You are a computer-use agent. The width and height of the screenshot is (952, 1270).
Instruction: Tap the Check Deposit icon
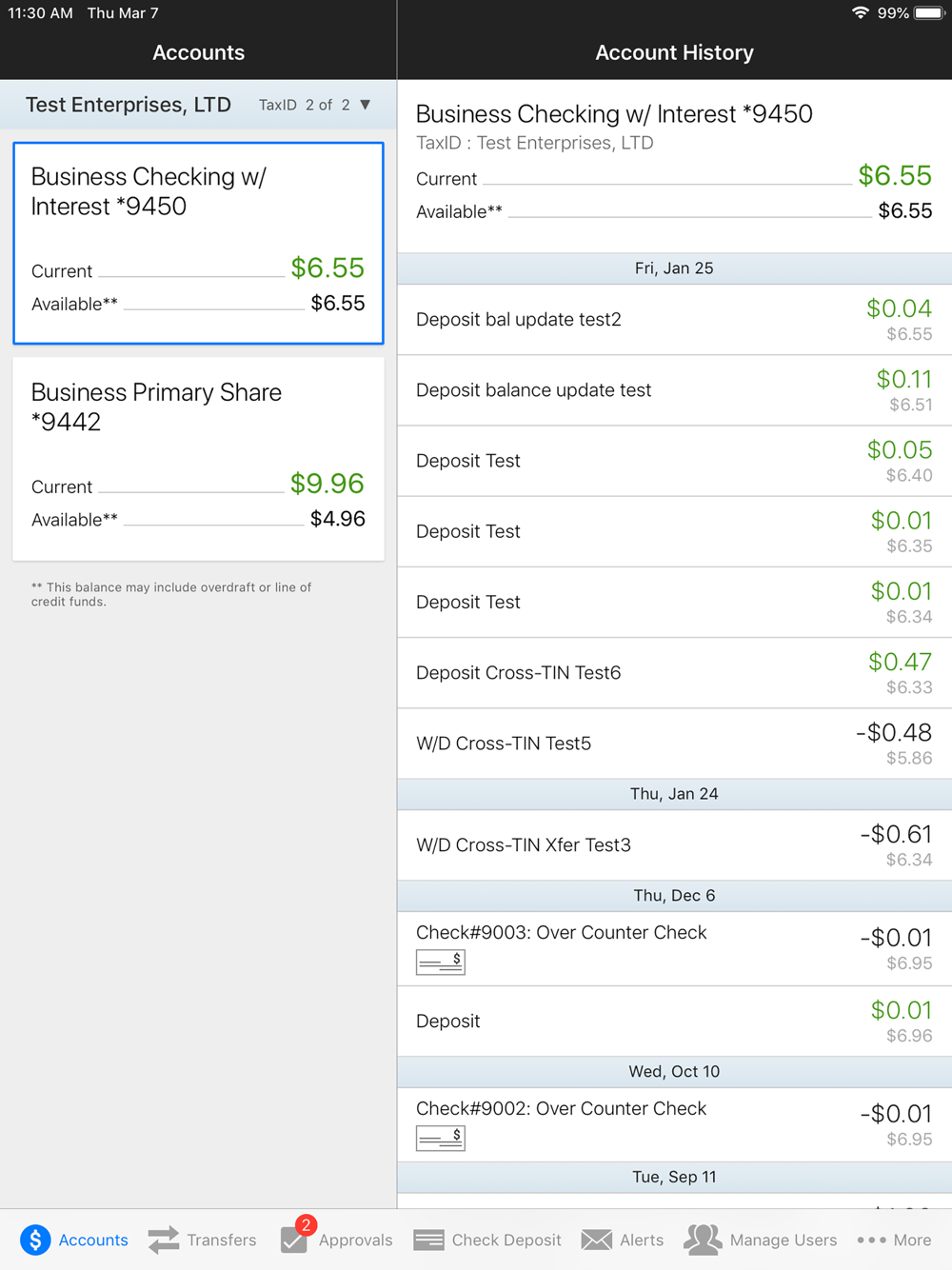click(x=428, y=1240)
